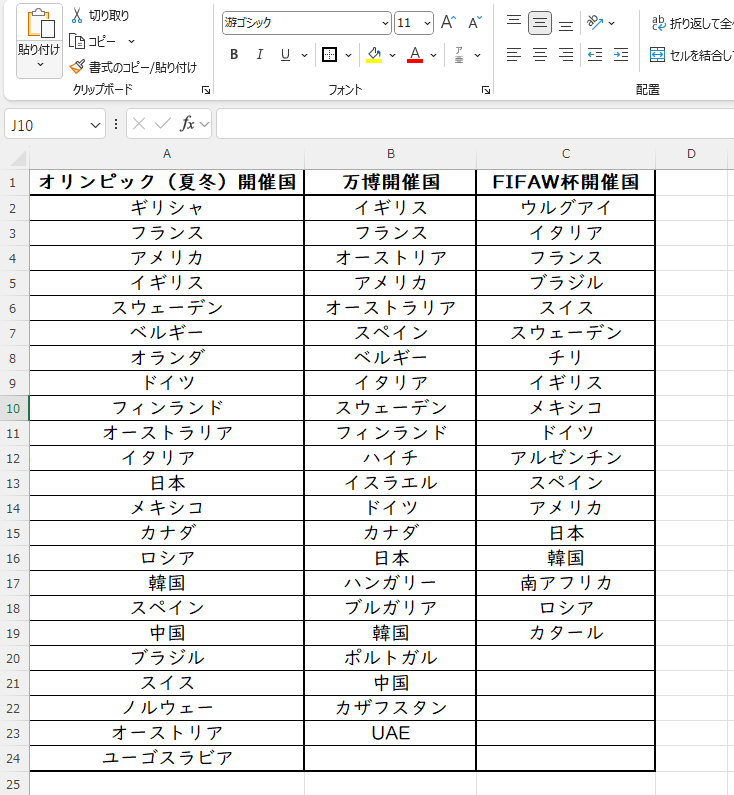Toggle Underline formatting
Viewport: 734px width, 795px height.
[285, 54]
